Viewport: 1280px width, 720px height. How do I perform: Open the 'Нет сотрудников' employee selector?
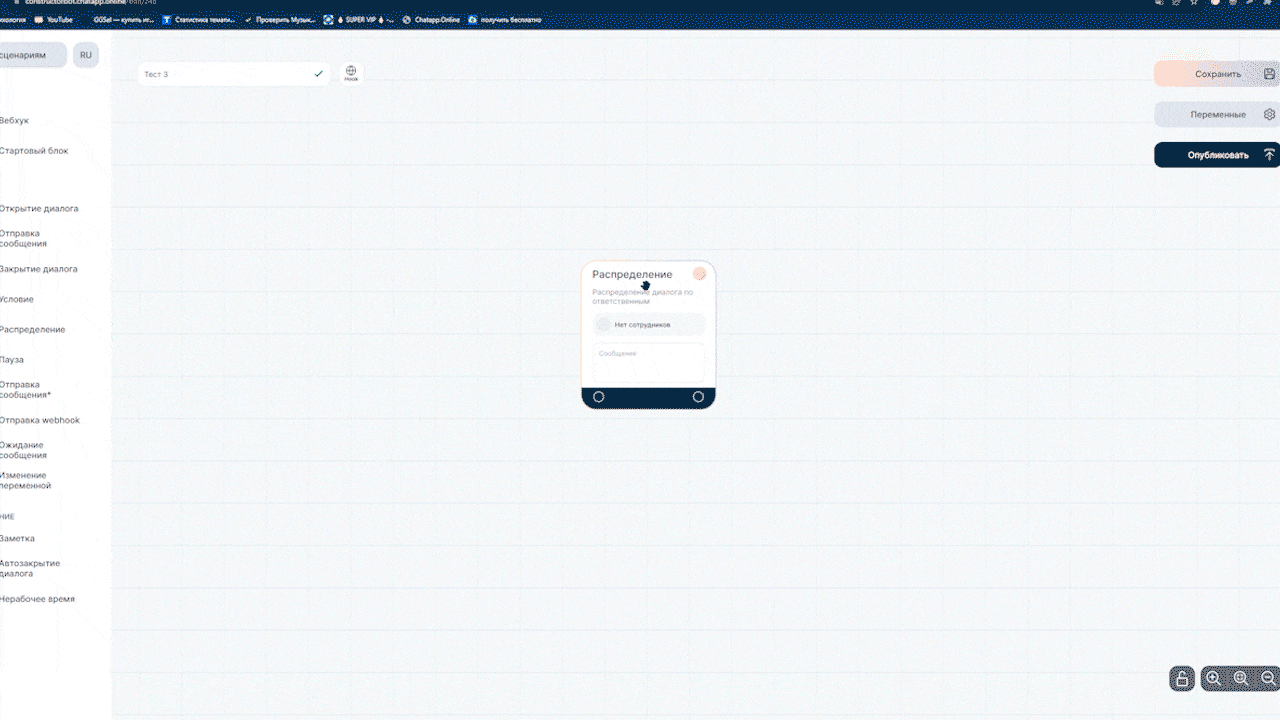(648, 324)
